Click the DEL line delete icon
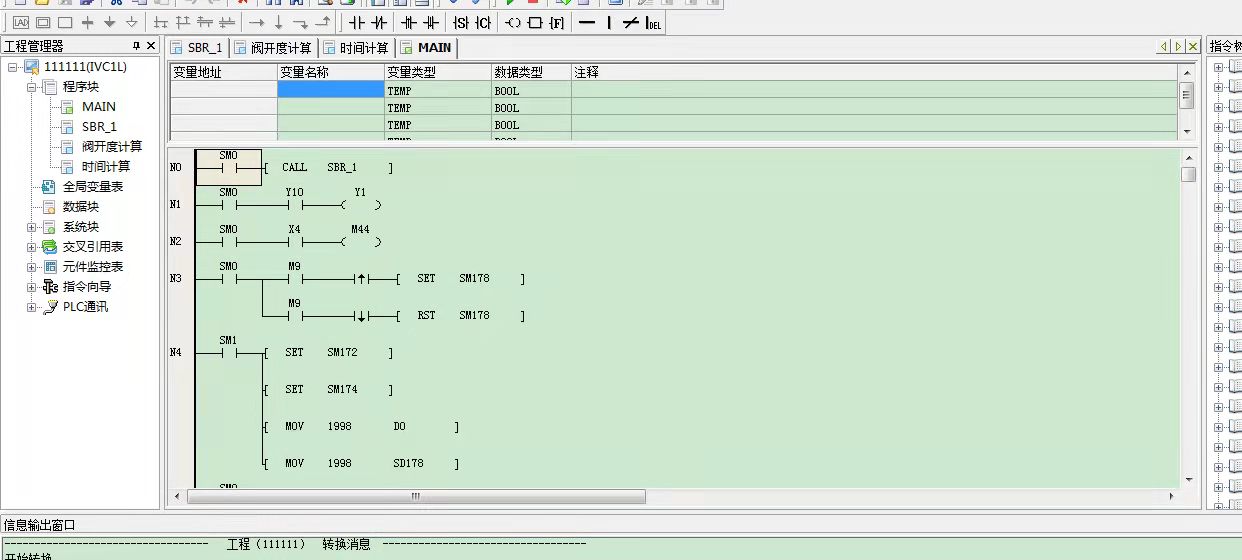The height and width of the screenshot is (560, 1242). tap(653, 22)
